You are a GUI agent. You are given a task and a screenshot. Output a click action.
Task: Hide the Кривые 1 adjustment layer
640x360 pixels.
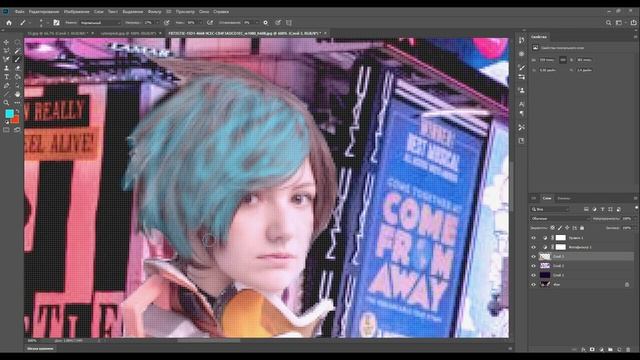tap(533, 238)
